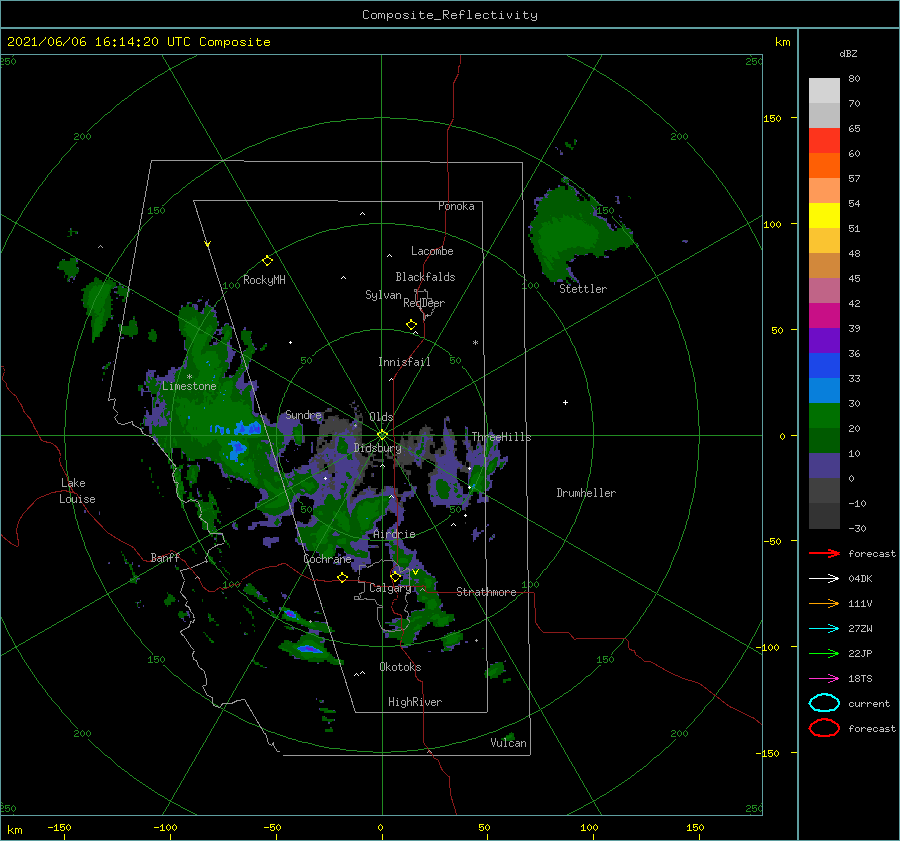Click the Okotoks town label
Image resolution: width=900 pixels, height=841 pixels.
(x=400, y=667)
